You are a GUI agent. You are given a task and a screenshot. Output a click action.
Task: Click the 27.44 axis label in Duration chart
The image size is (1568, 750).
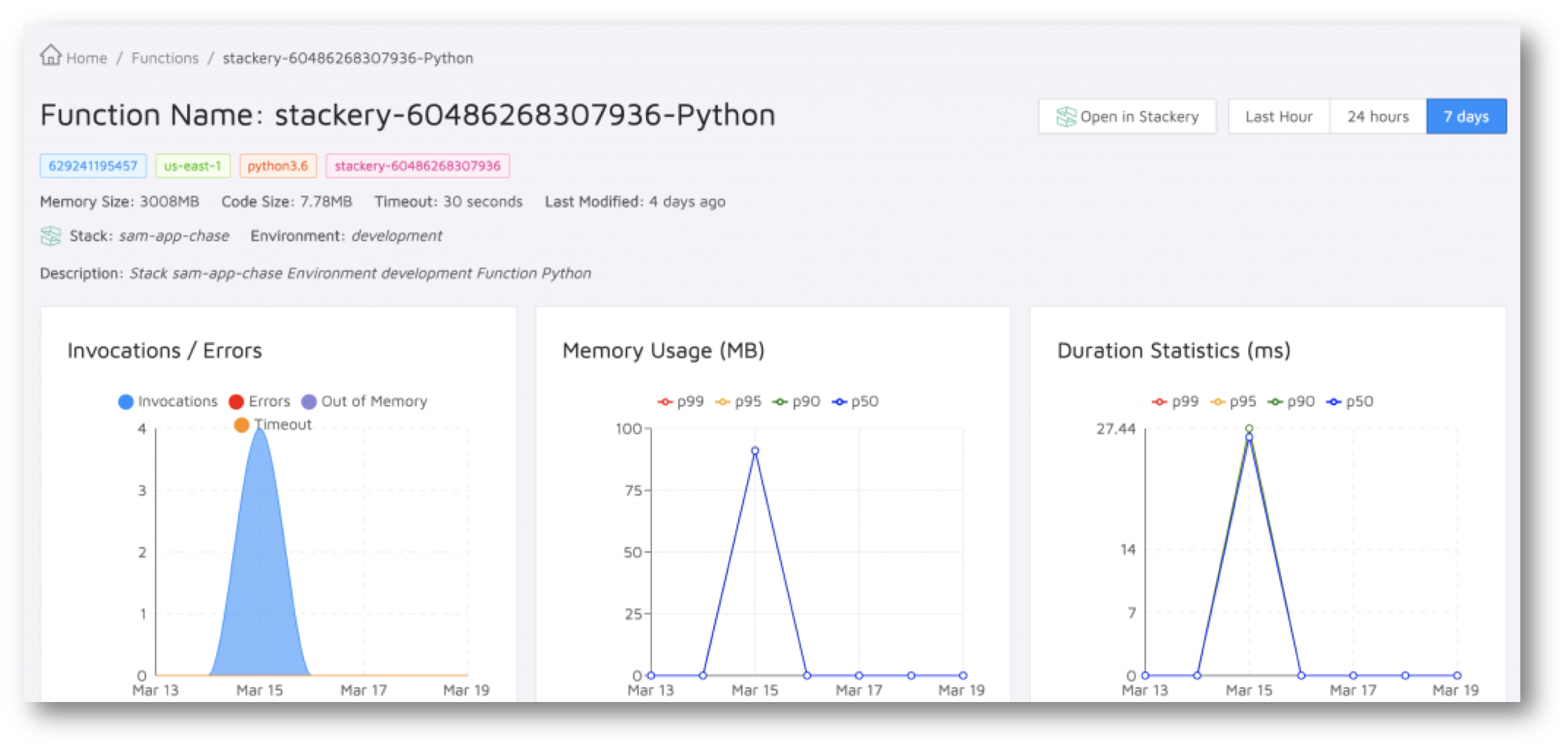point(1115,428)
